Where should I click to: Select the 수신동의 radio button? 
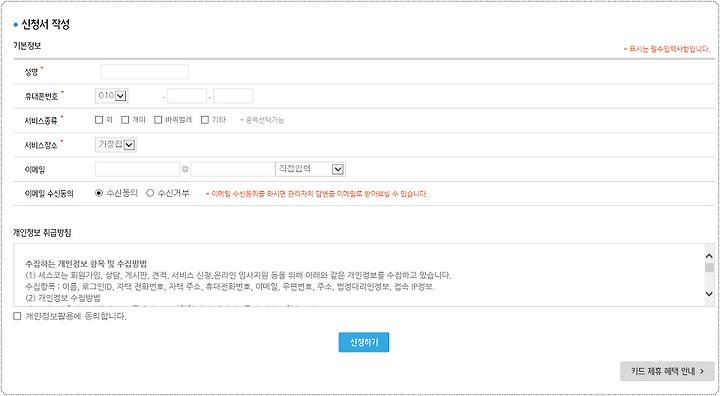99,193
